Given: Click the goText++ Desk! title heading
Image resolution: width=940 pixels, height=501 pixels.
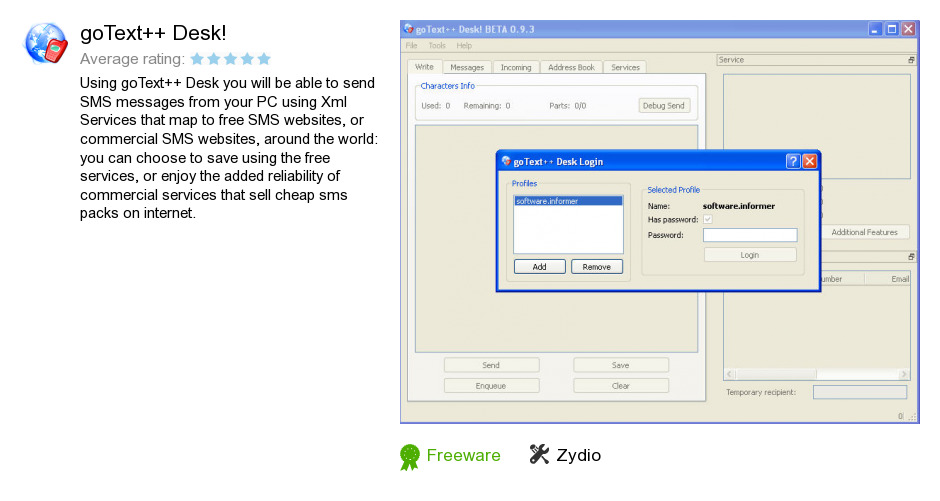Looking at the screenshot, I should 153,33.
